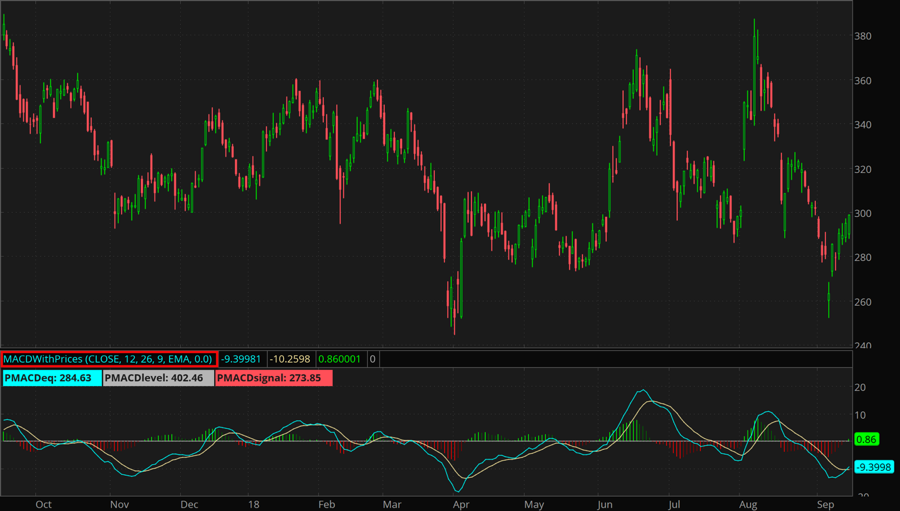This screenshot has width=900, height=511.
Task: Select the cyan PMACDeq: 284.63 label
Action: click(x=51, y=379)
